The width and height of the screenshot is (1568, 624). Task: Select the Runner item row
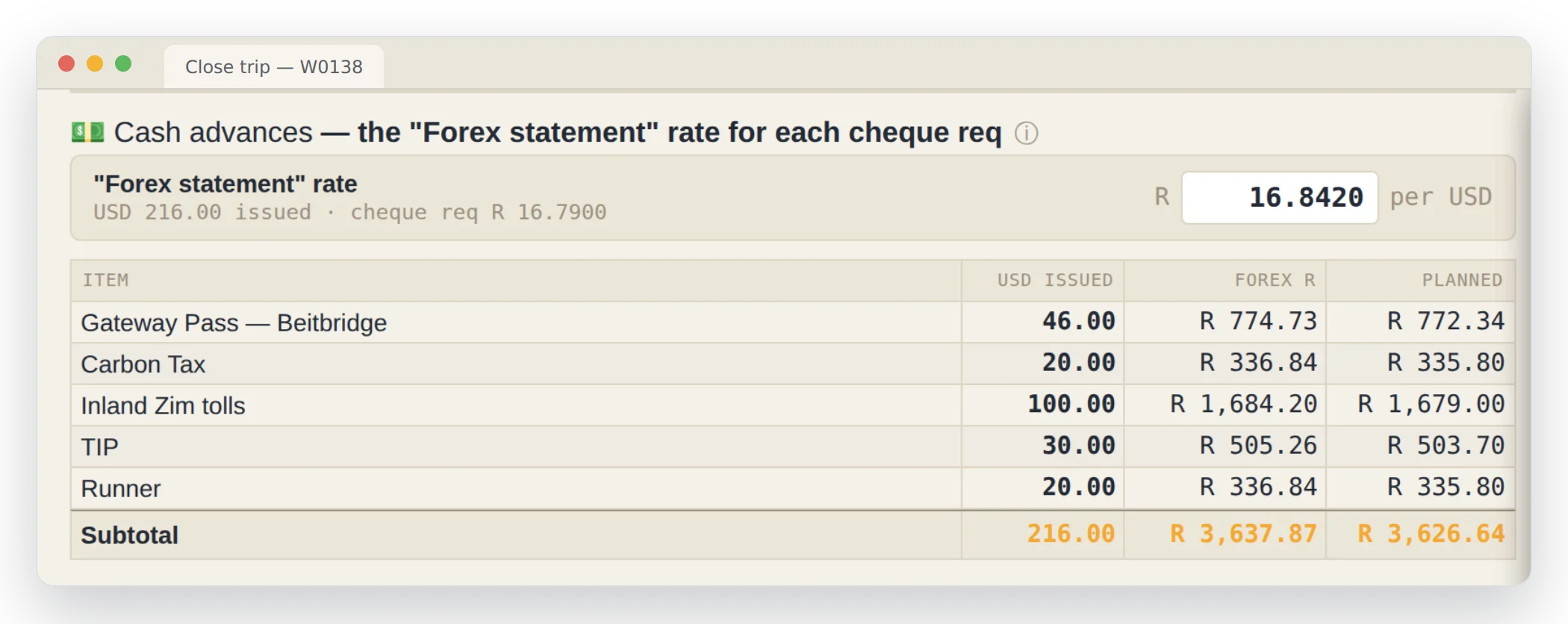[x=793, y=488]
